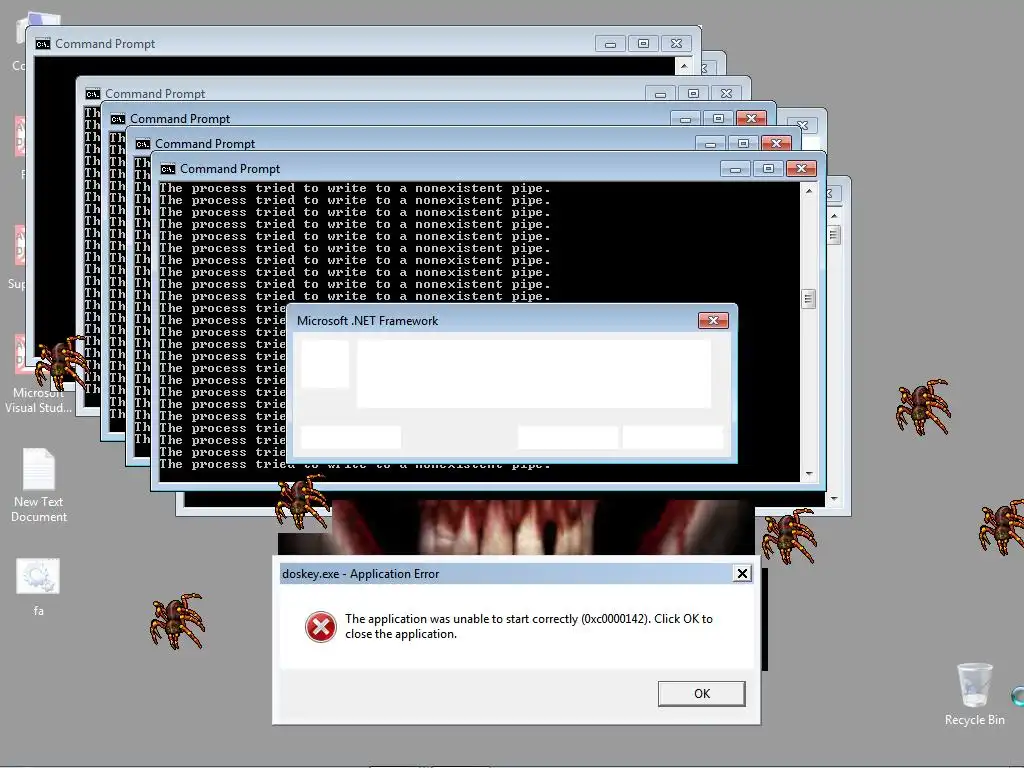The width and height of the screenshot is (1024, 768).
Task: Maximize the rearmost Command Prompt window
Action: pos(643,44)
